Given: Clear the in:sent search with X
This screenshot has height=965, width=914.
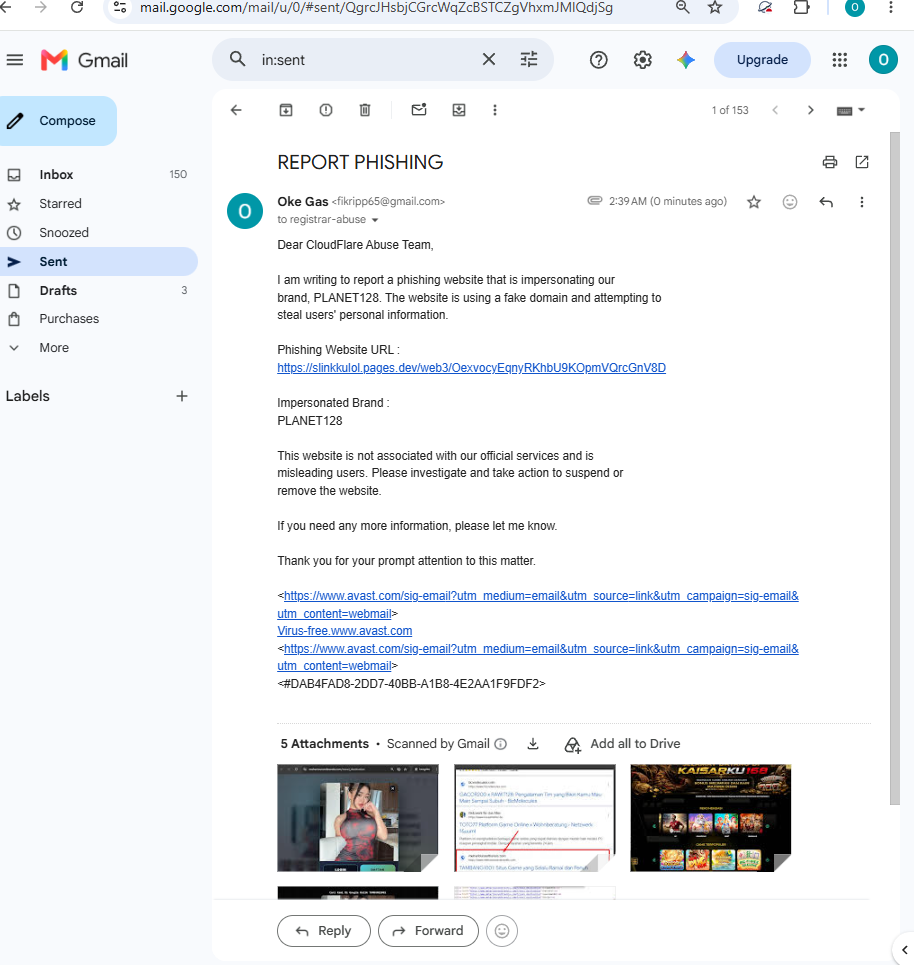Looking at the screenshot, I should (x=489, y=59).
